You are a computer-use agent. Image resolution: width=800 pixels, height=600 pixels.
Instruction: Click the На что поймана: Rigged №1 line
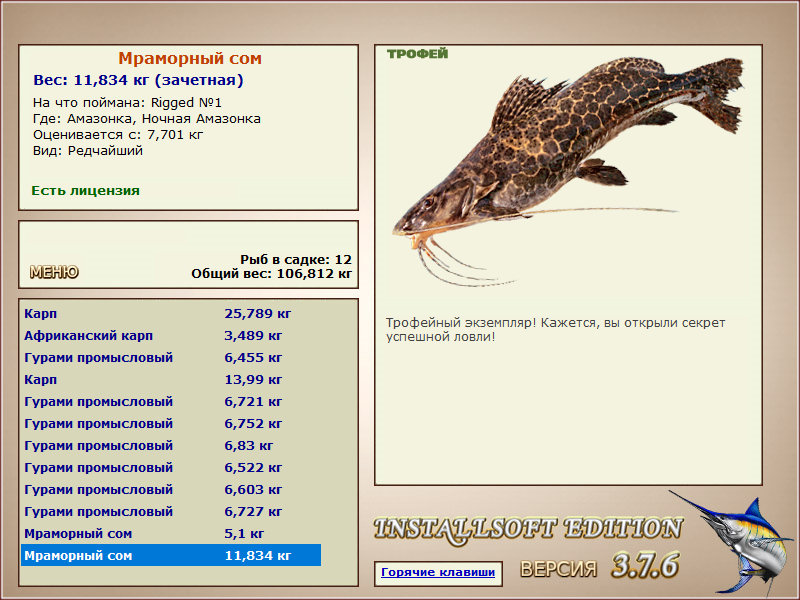[x=127, y=103]
